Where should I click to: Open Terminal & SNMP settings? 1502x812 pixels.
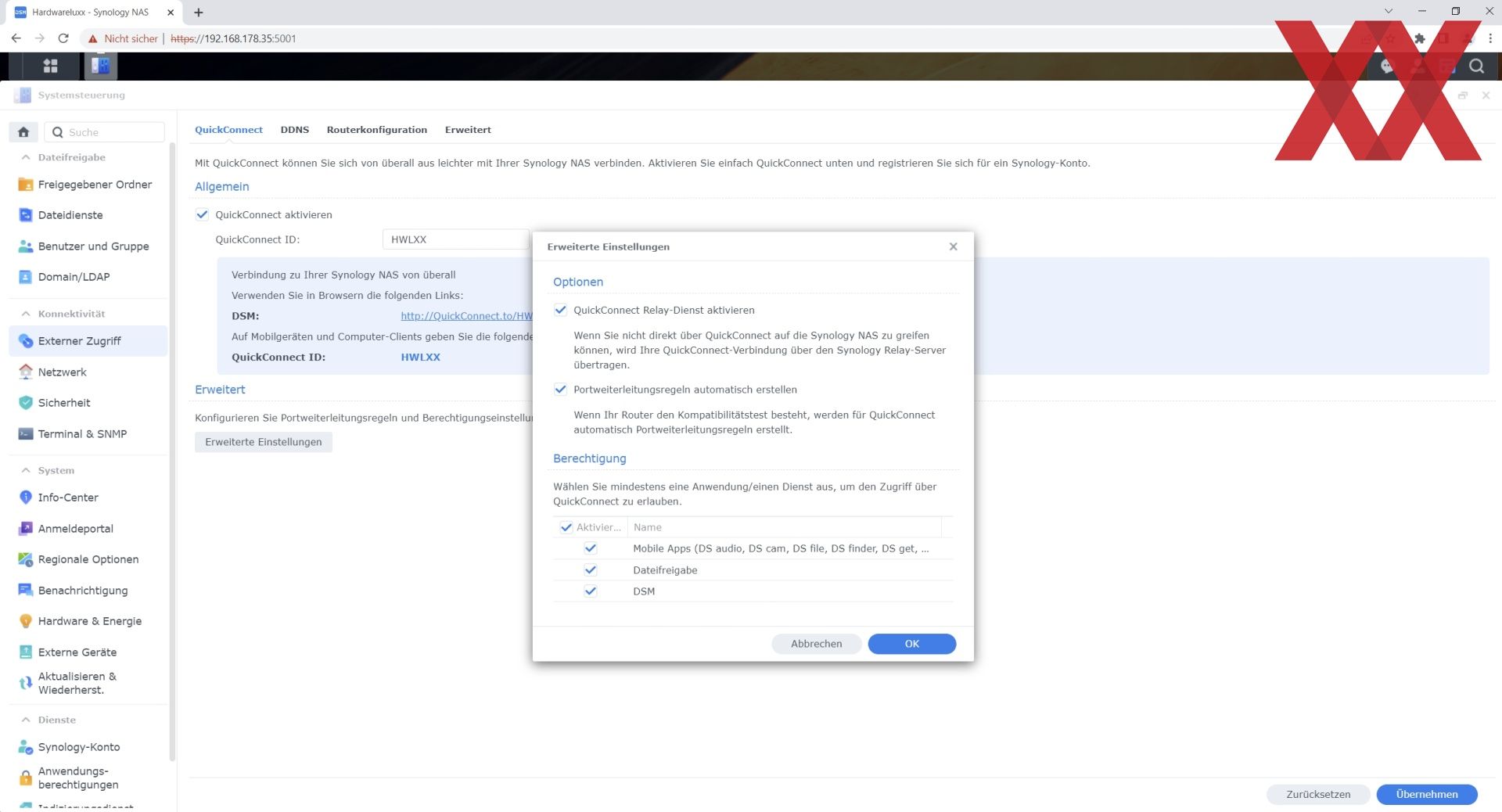click(88, 434)
